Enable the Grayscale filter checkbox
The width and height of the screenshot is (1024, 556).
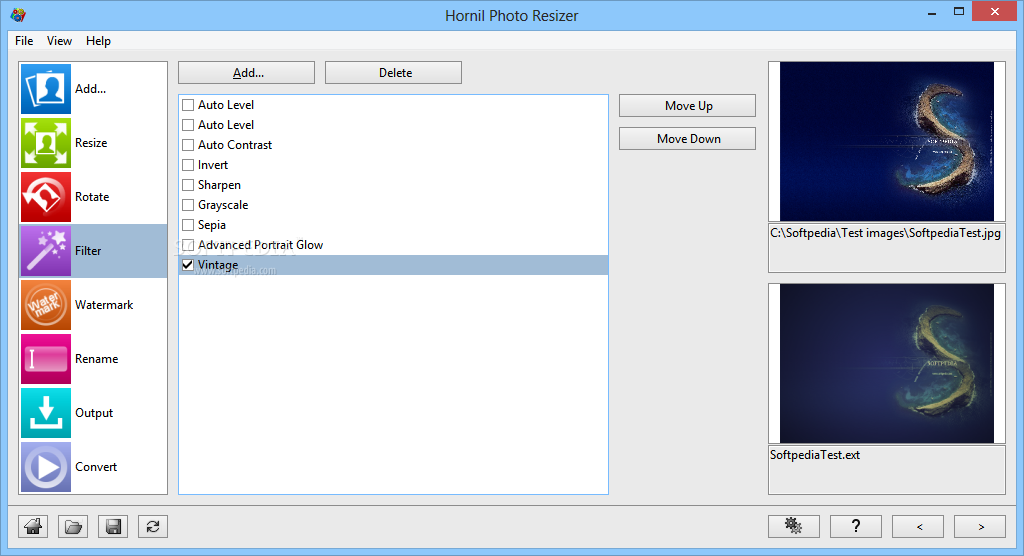(x=188, y=205)
